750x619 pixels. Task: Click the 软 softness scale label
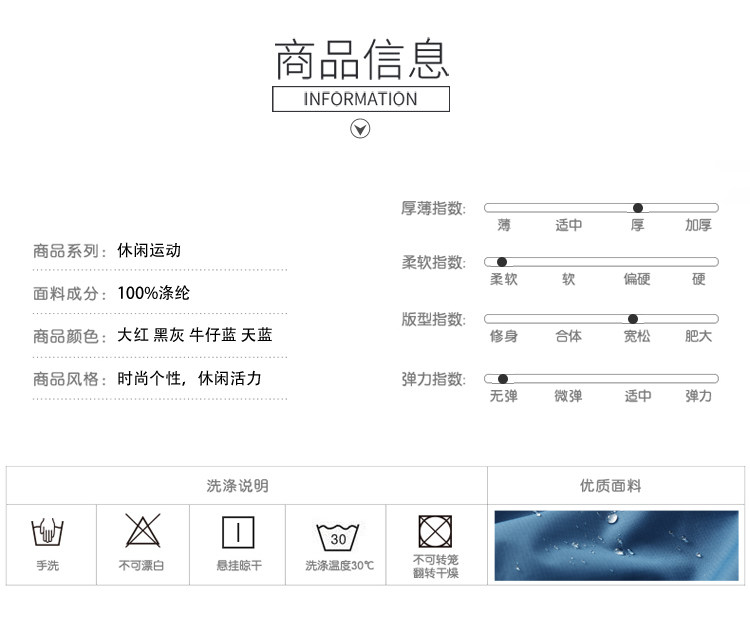pos(568,279)
